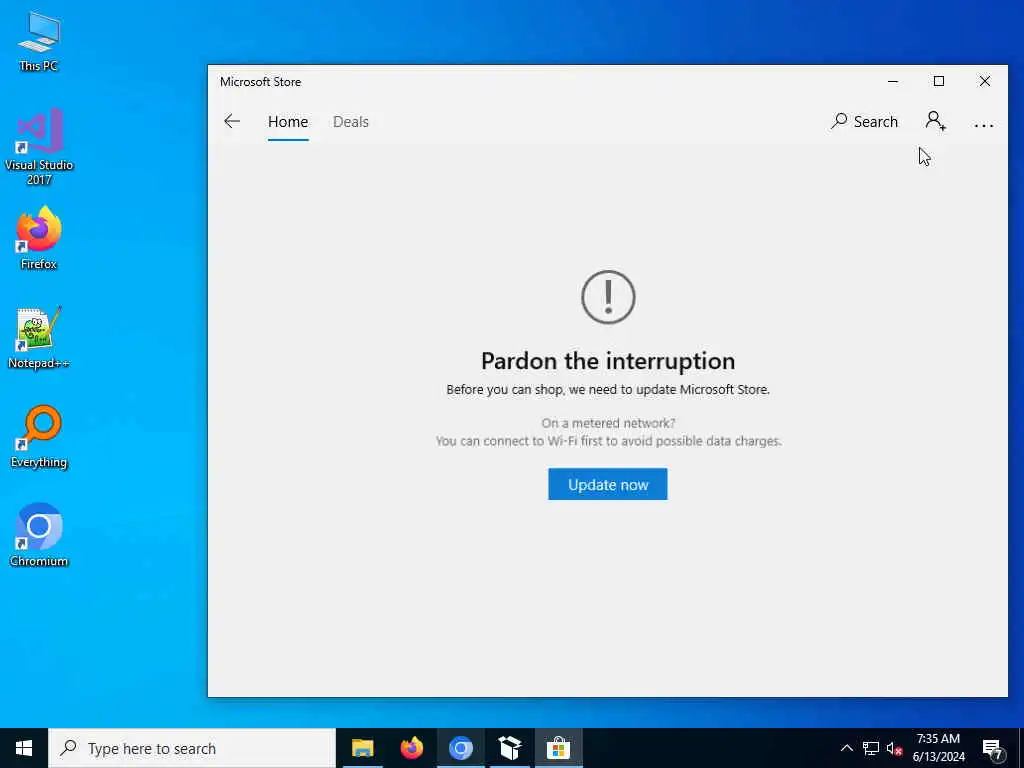Select the Chromium desktop shortcut

[39, 536]
